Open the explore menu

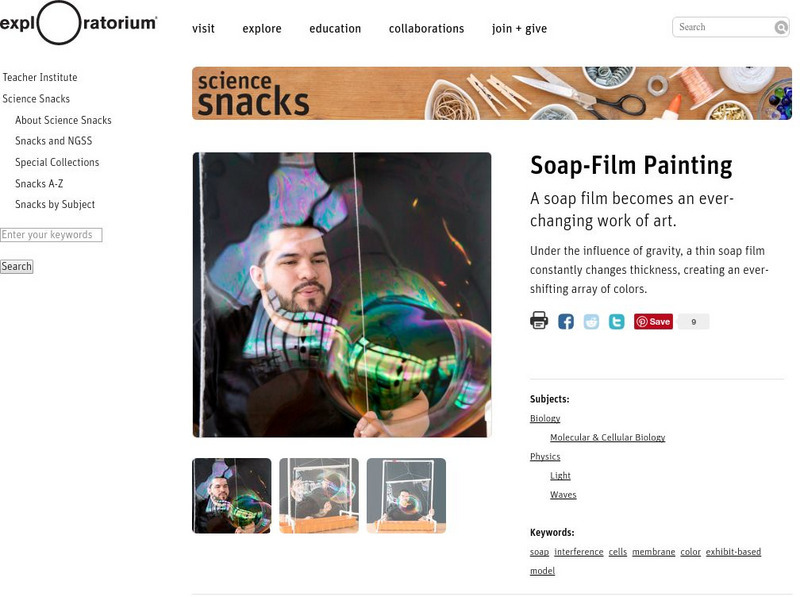[x=262, y=29]
